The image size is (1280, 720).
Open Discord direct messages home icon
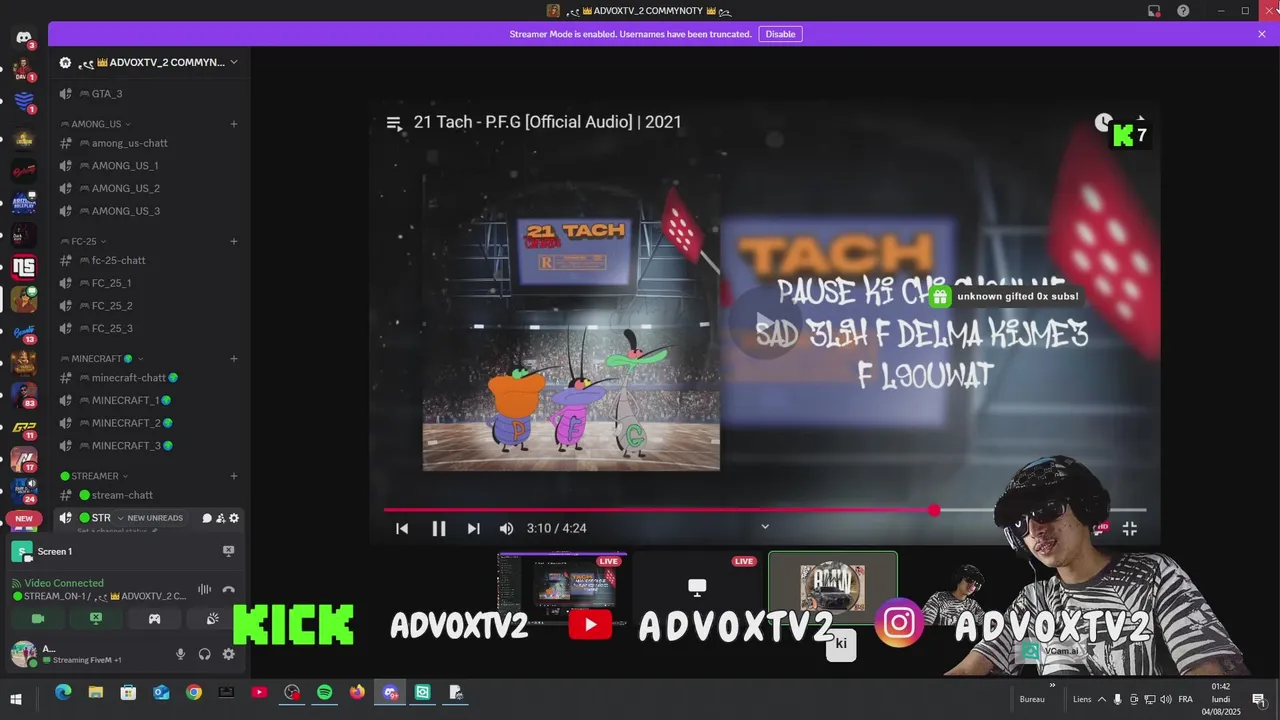[x=24, y=38]
